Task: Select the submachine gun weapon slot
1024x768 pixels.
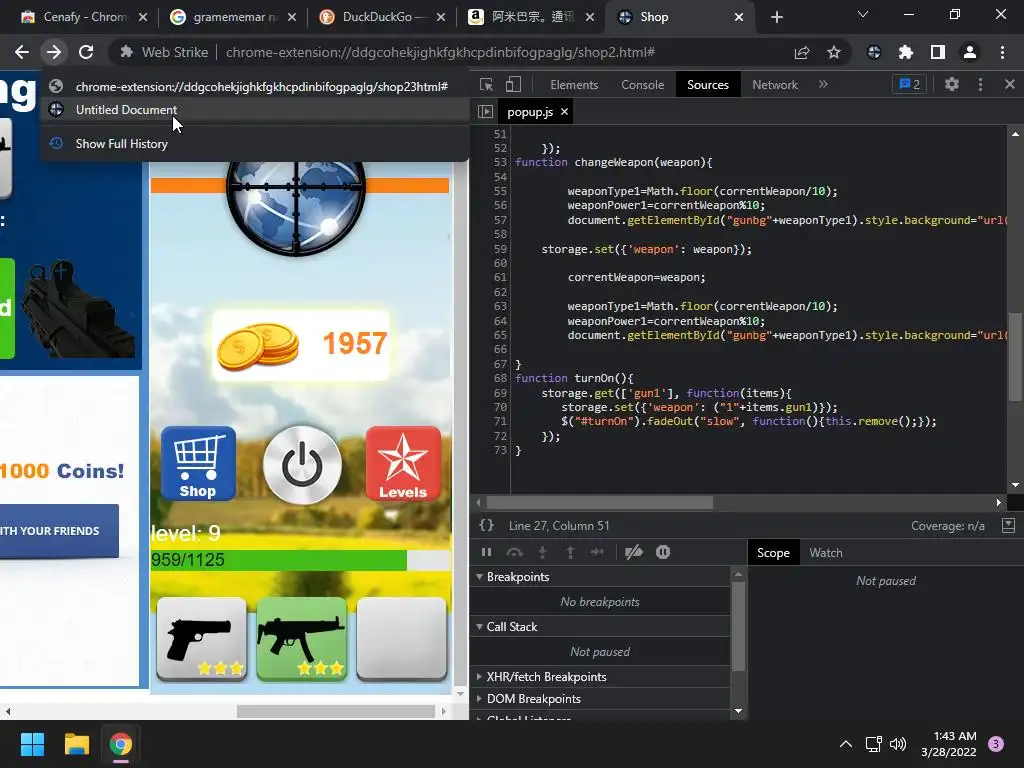Action: click(301, 639)
